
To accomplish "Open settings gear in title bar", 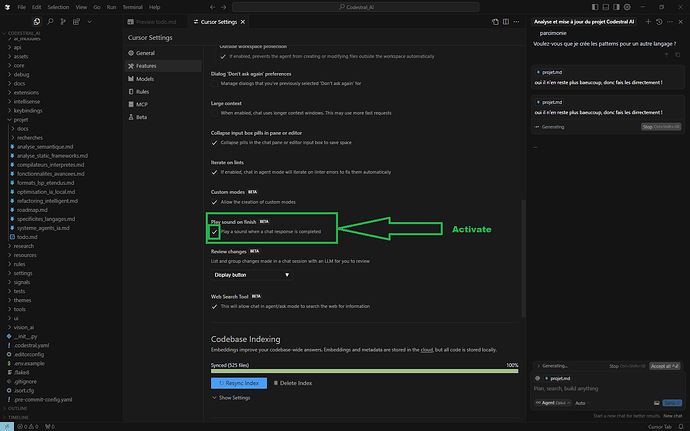I will (627, 7).
